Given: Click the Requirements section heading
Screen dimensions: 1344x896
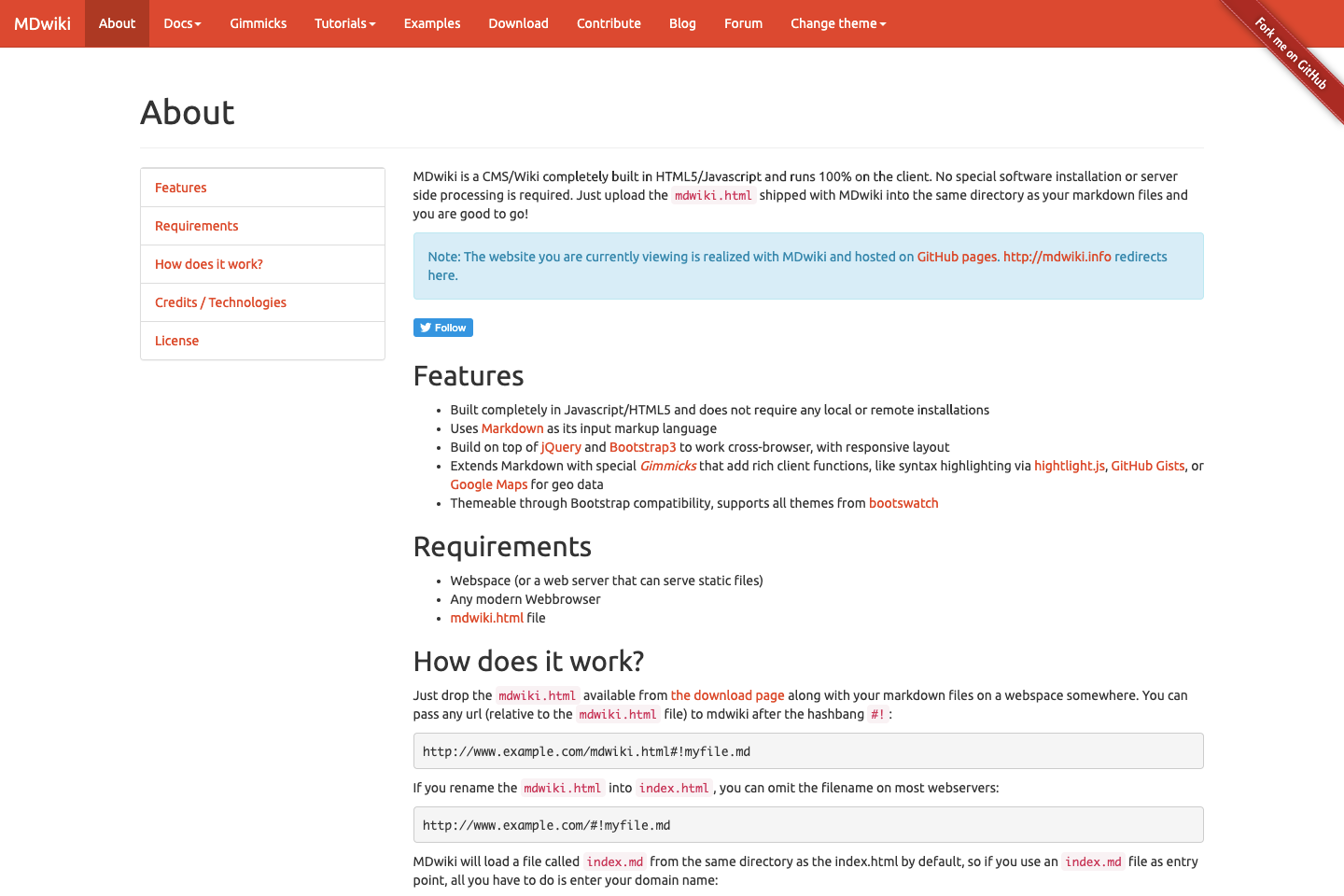Looking at the screenshot, I should coord(502,547).
